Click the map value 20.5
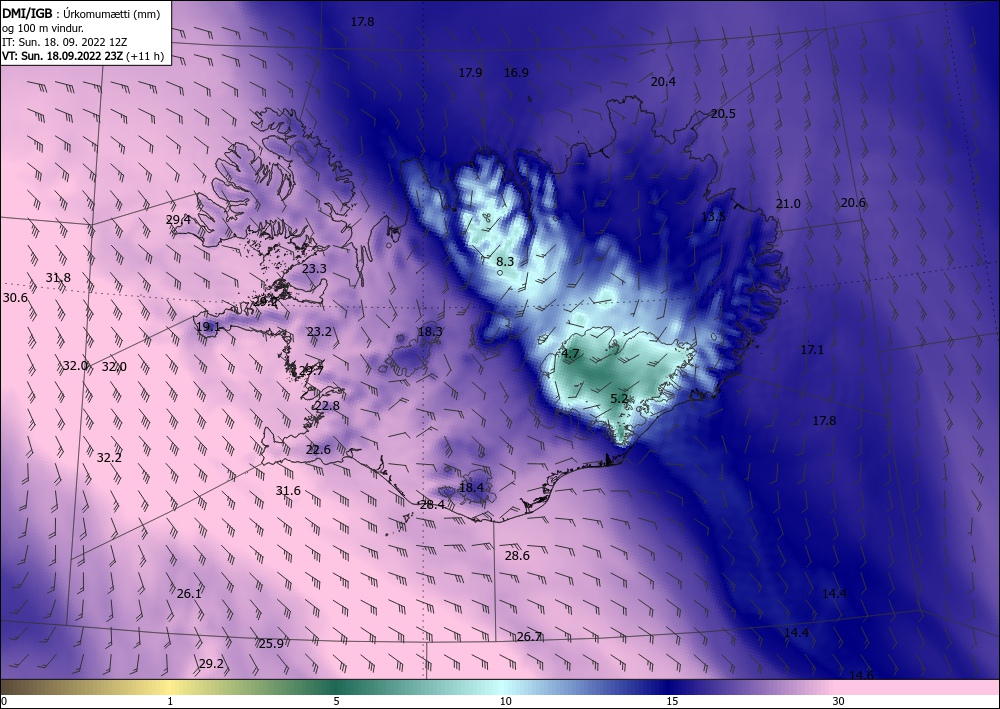This screenshot has width=1000, height=709. pyautogui.click(x=723, y=113)
